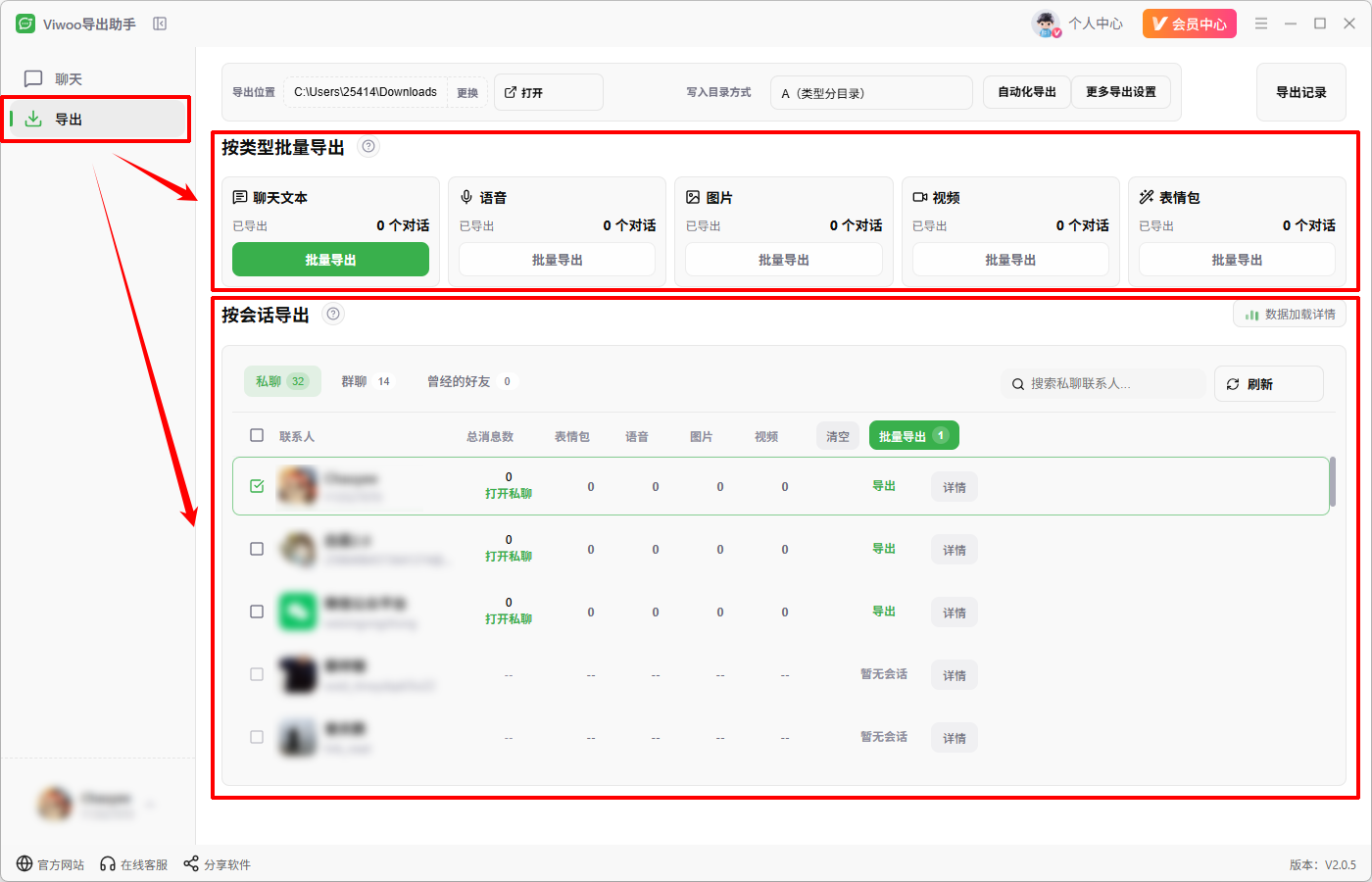1372x882 pixels.
Task: Check the third contact row checkbox
Action: pyautogui.click(x=257, y=612)
